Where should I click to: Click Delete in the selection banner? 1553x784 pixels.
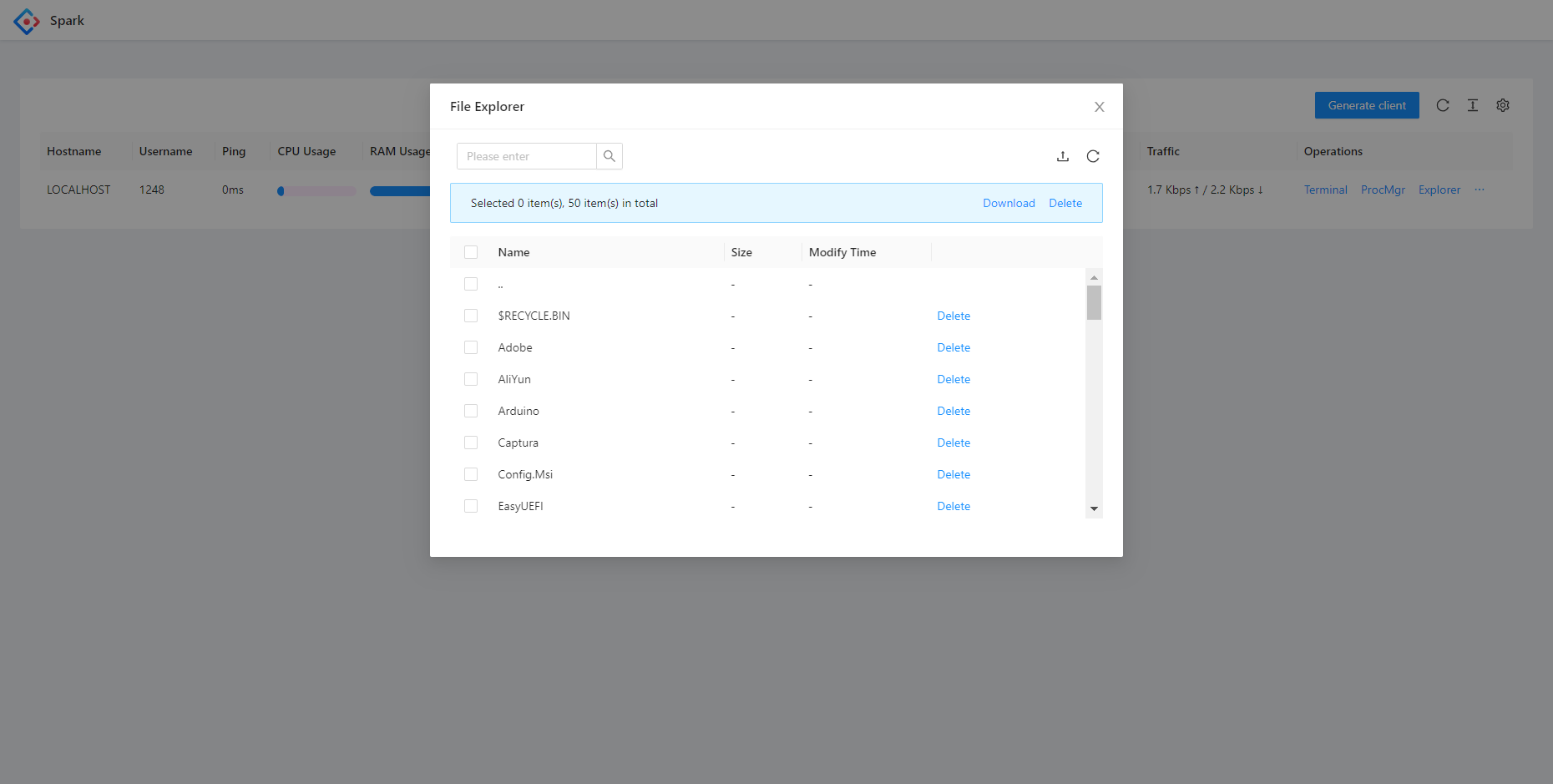point(1065,203)
